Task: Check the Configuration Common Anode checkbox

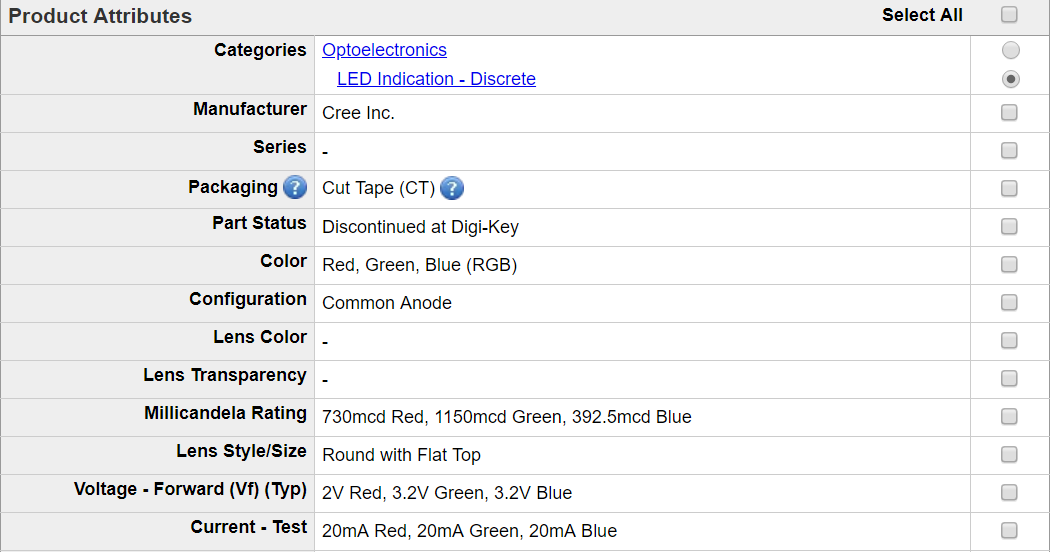Action: click(x=1009, y=302)
